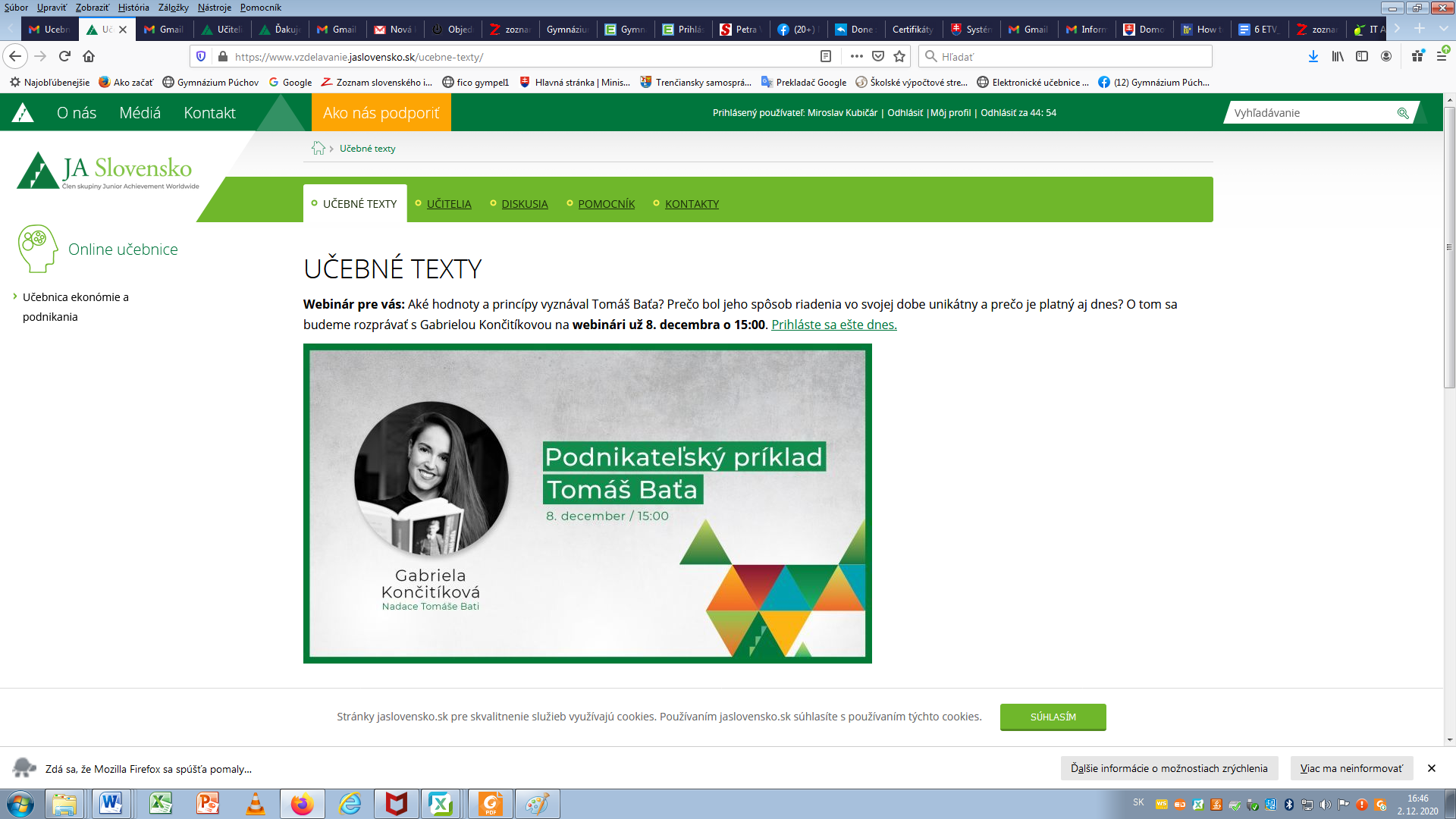Open Môj profil link
1456x819 pixels.
pos(950,113)
